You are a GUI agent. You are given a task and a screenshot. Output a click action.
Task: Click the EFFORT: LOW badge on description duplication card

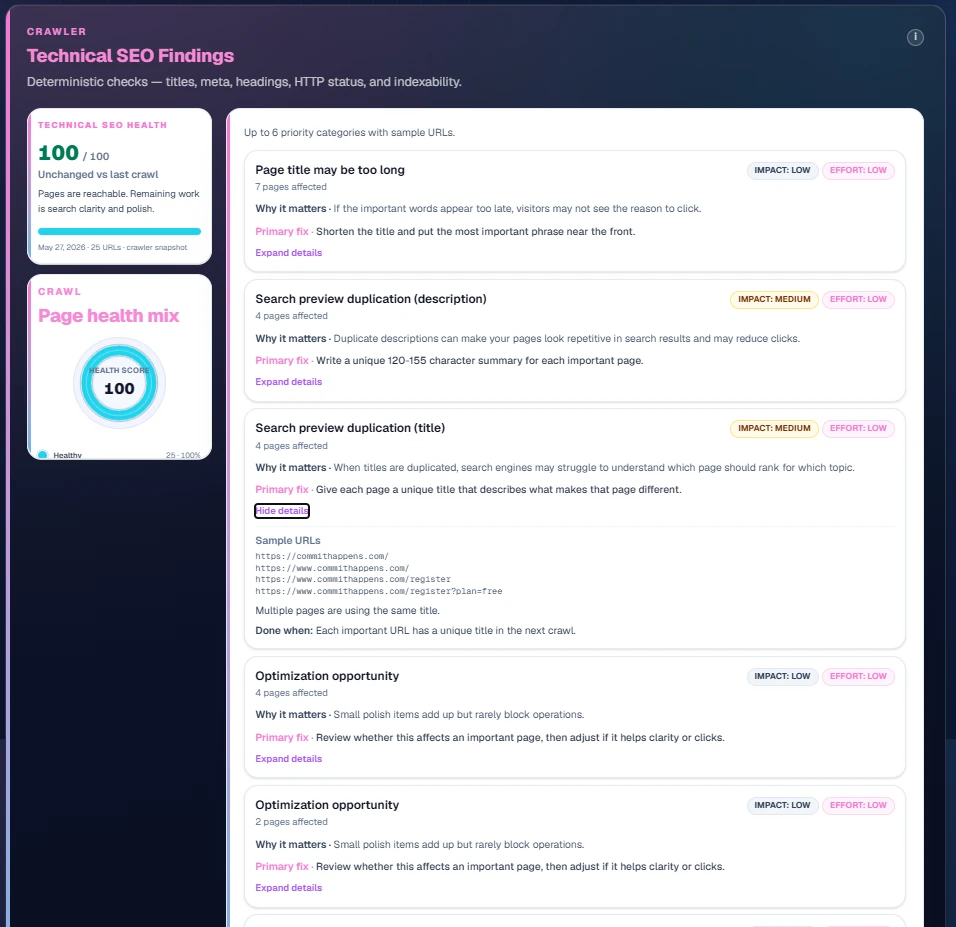coord(858,299)
